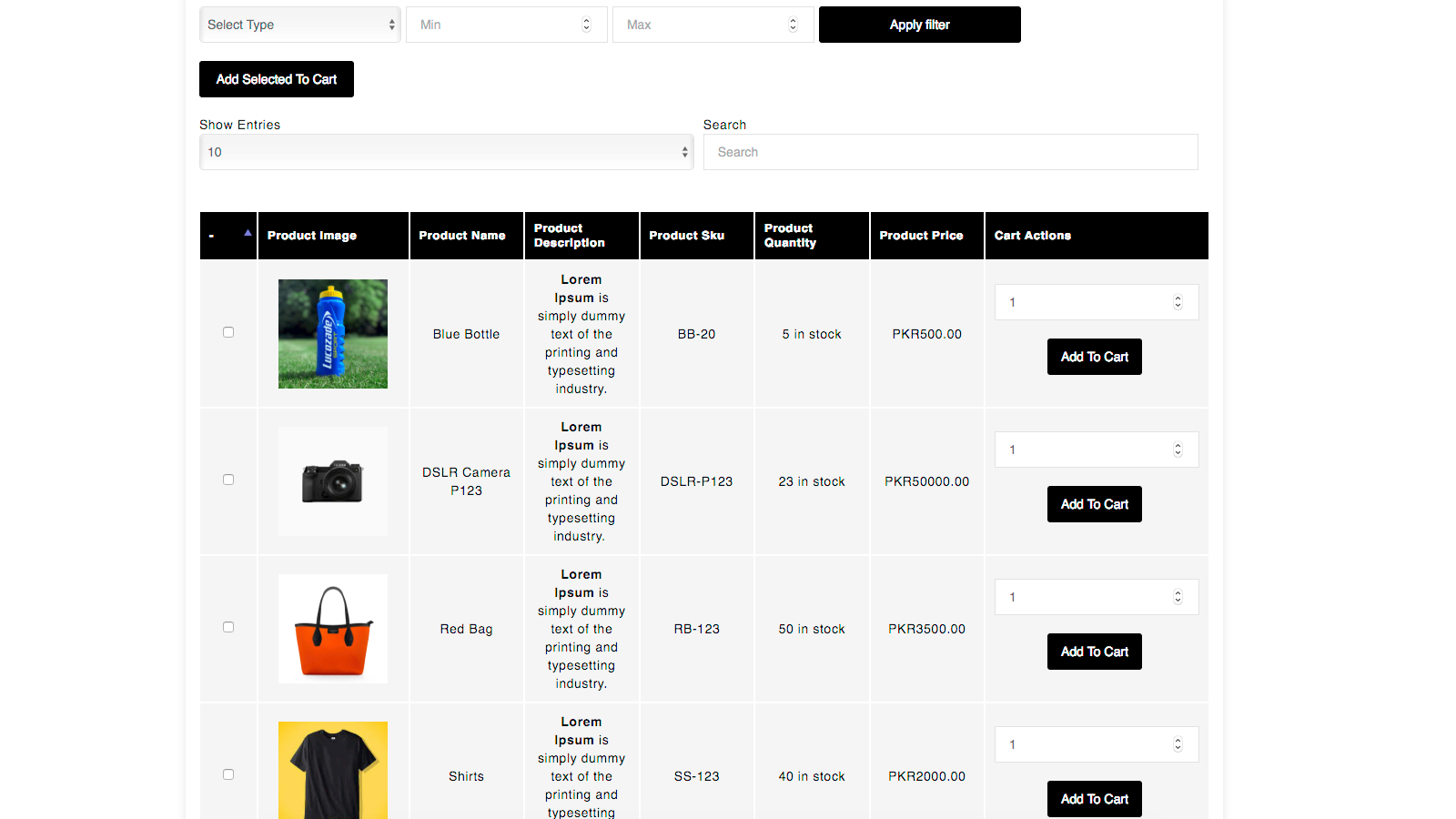The image size is (1456, 819).
Task: Click the Min price stepper arrows
Action: [x=586, y=25]
